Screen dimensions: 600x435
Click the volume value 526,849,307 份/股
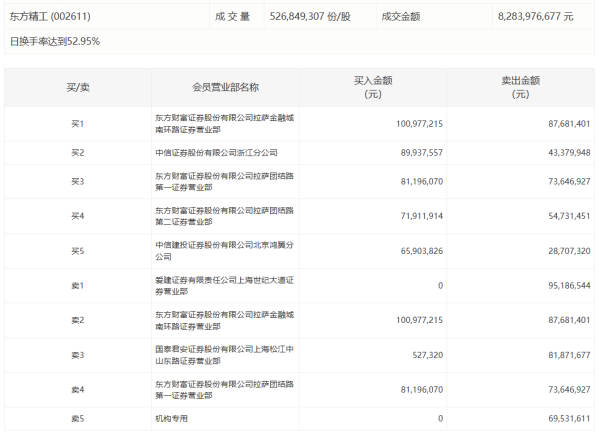[310, 16]
